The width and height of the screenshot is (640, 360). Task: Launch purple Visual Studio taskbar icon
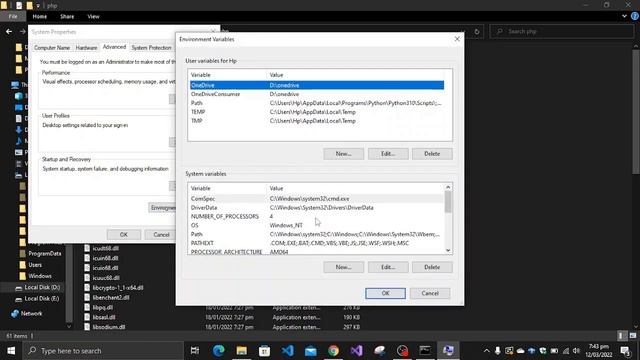coord(356,350)
